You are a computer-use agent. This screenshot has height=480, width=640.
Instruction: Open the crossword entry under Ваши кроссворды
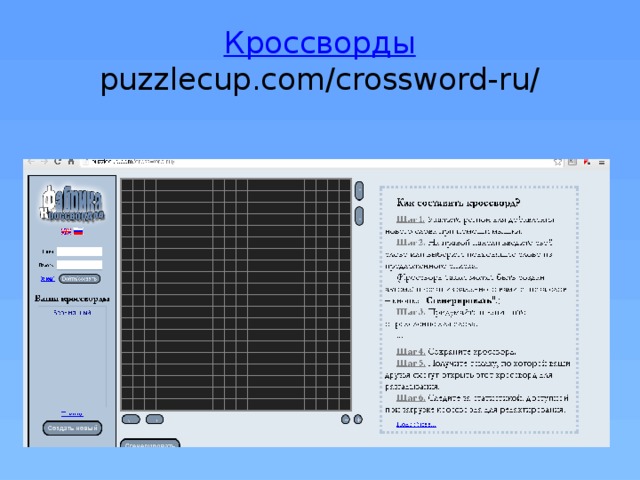(x=72, y=313)
